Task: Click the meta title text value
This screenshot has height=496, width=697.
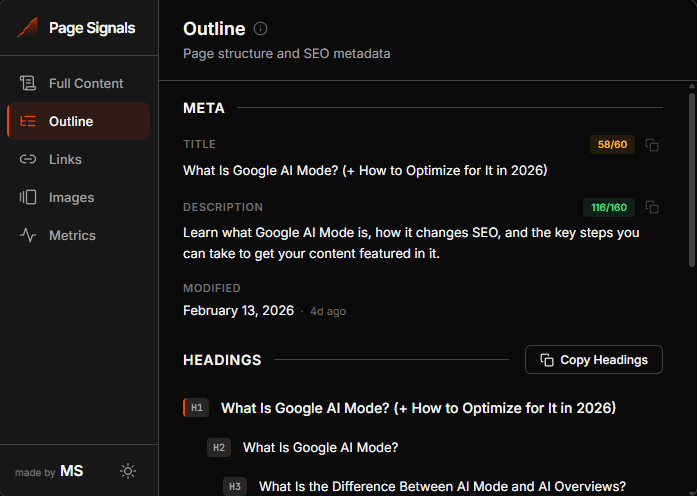Action: (x=365, y=170)
